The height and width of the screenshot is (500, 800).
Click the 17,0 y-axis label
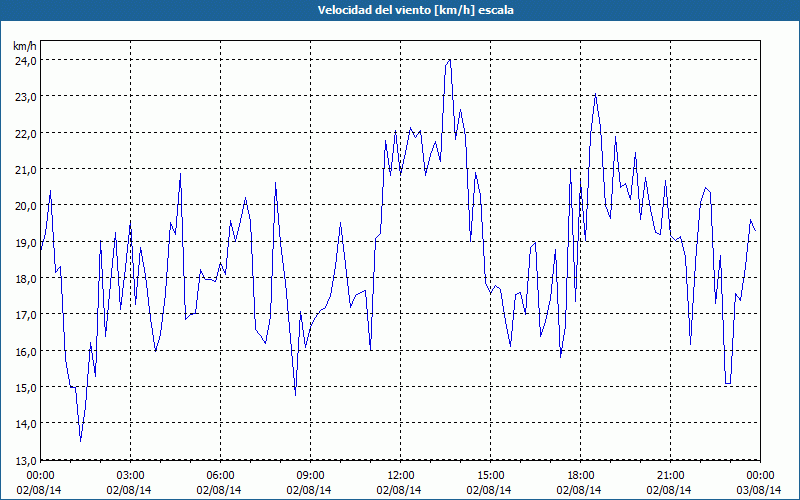coord(25,315)
